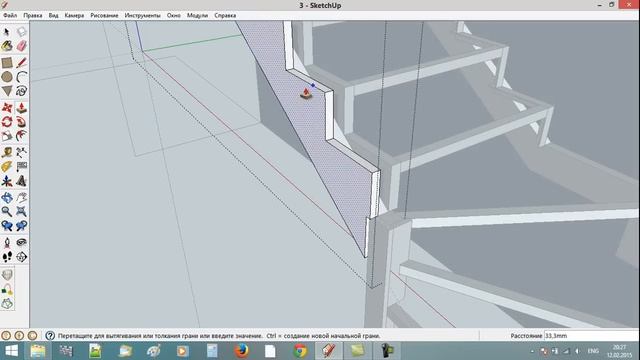The width and height of the screenshot is (640, 360).
Task: Pick the Polygon tool
Action: (7, 91)
